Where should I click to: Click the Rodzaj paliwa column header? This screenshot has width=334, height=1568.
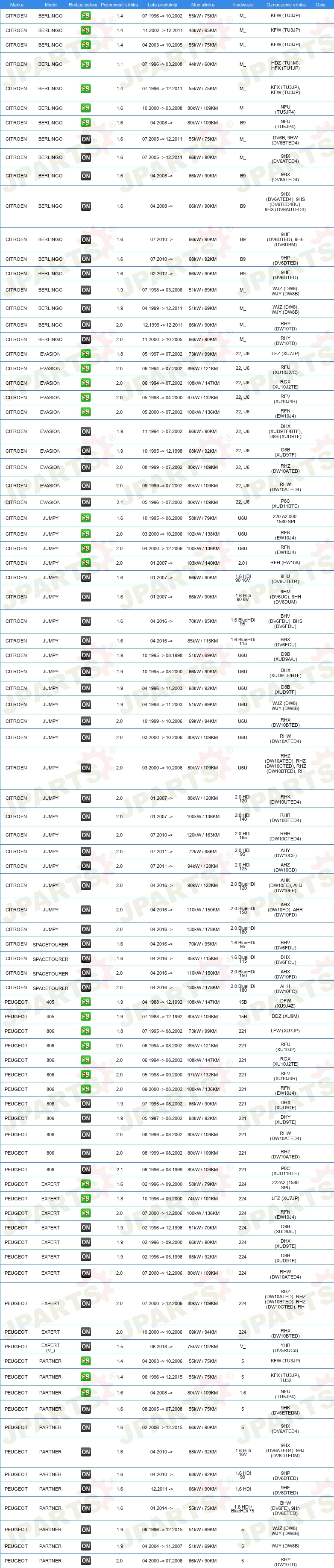(x=83, y=4)
